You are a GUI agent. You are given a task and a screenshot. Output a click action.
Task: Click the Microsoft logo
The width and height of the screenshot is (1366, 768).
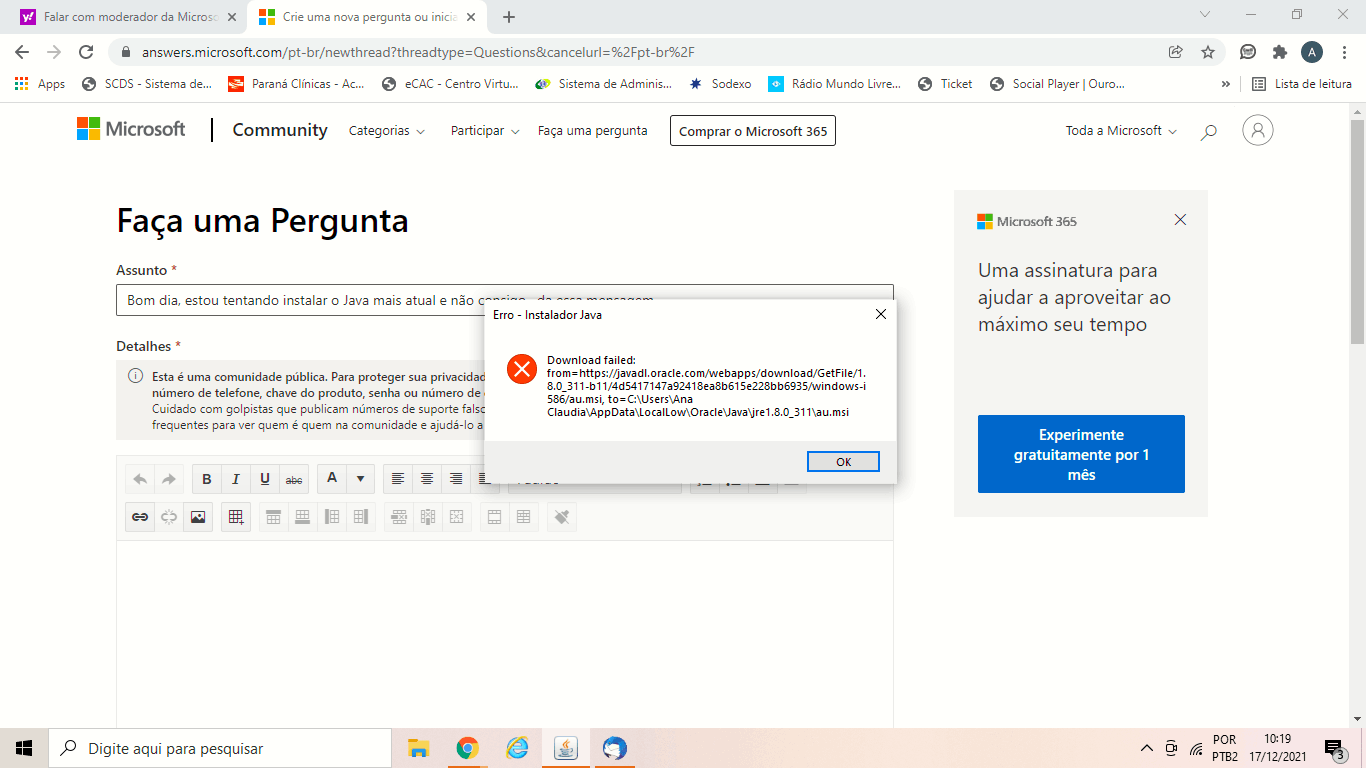coord(131,129)
